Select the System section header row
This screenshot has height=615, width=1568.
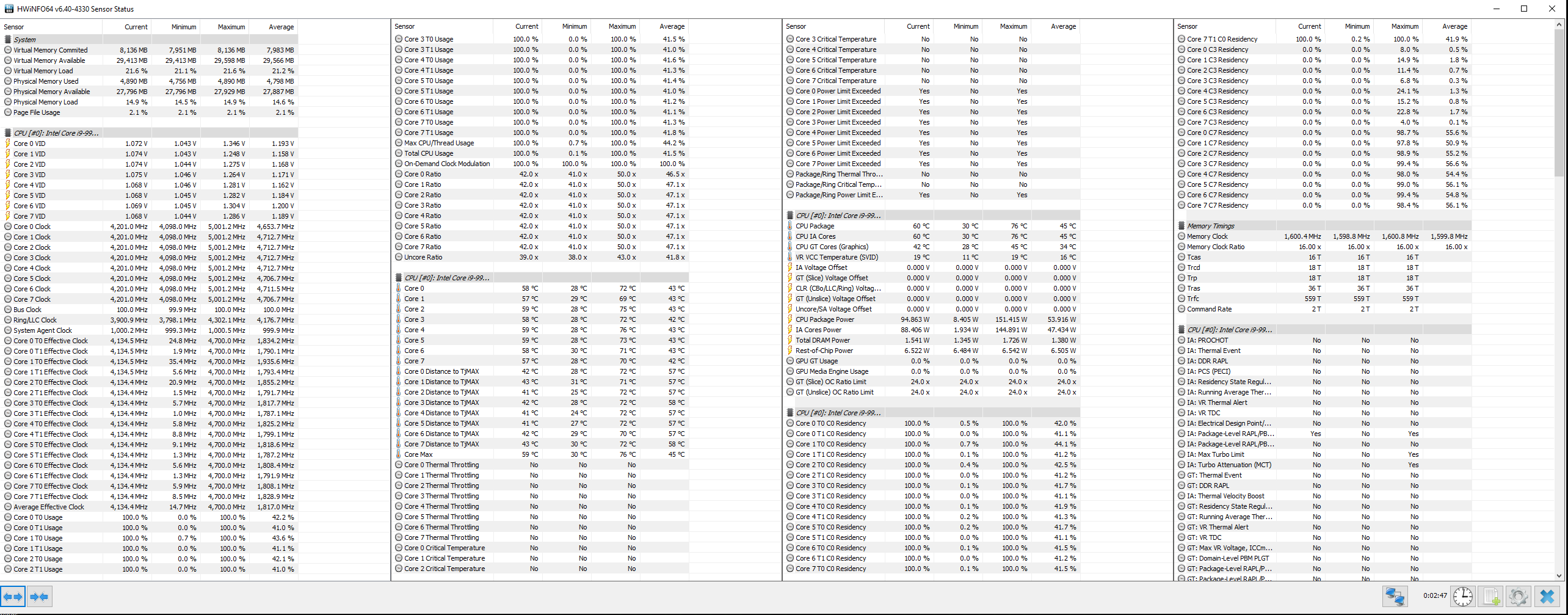tap(150, 40)
